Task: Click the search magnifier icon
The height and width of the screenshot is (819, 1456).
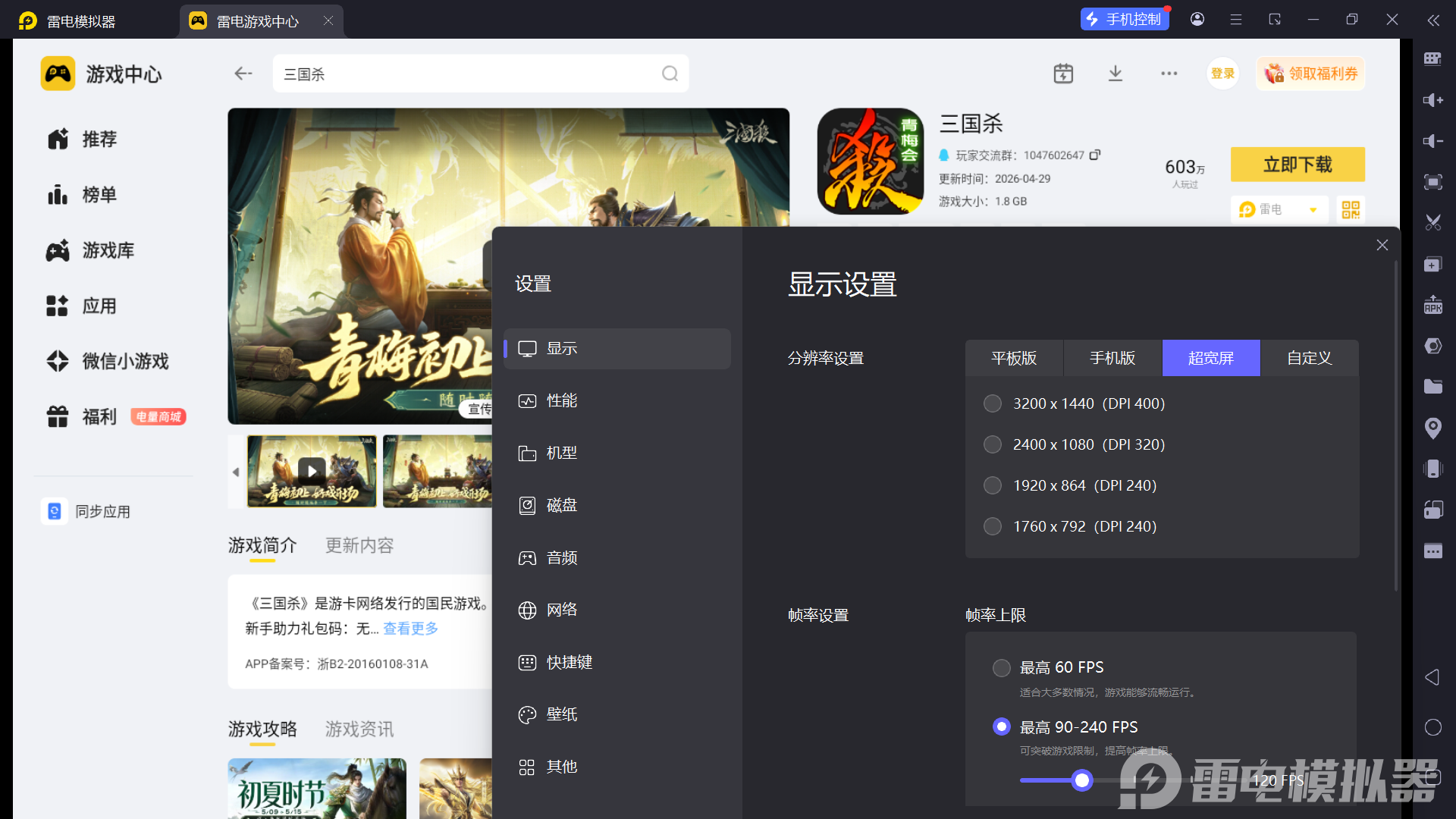Action: (x=670, y=74)
